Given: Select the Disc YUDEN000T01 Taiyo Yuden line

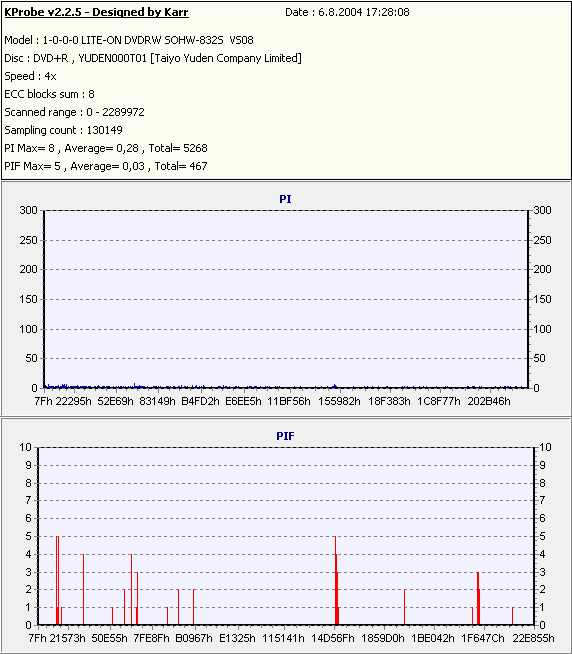Looking at the screenshot, I should pos(153,58).
